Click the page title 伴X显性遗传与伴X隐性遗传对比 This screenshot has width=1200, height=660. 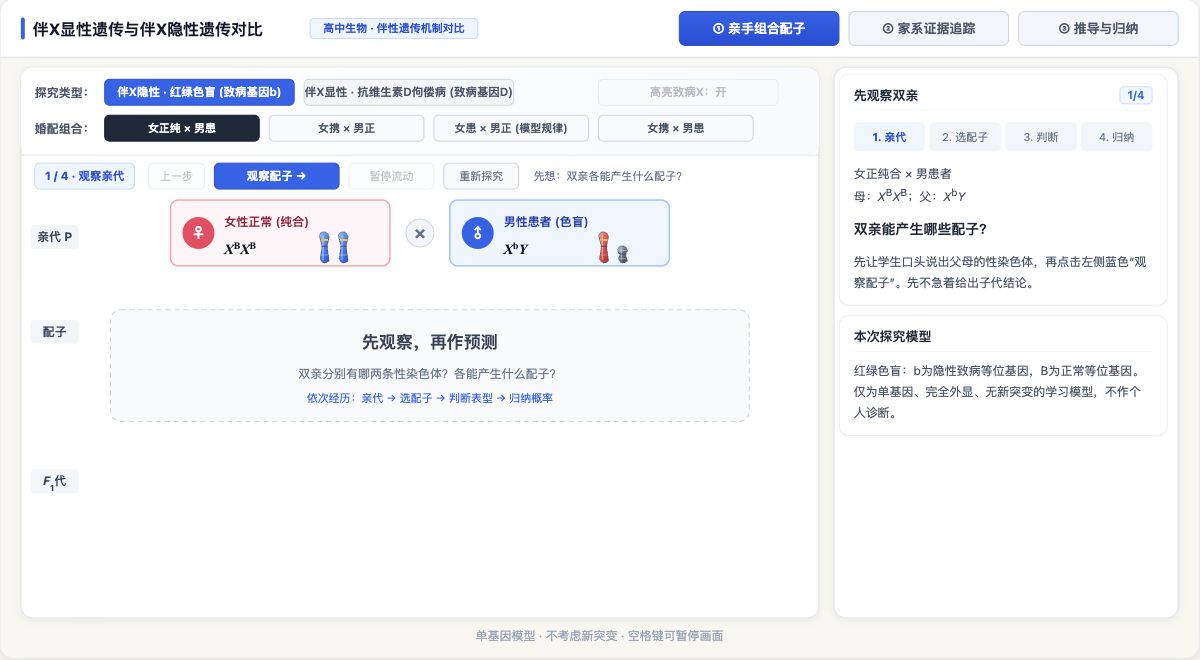click(148, 29)
